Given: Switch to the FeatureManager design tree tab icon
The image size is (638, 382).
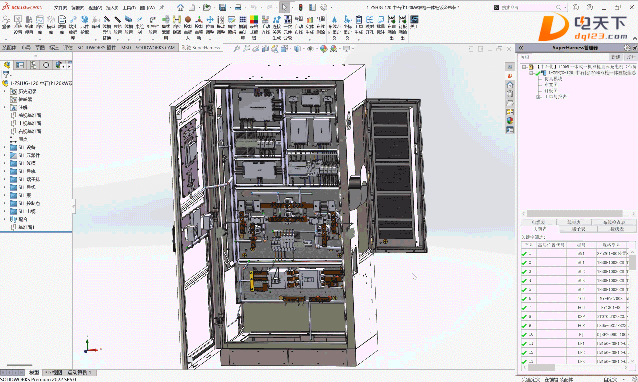Looking at the screenshot, I should (x=7, y=65).
